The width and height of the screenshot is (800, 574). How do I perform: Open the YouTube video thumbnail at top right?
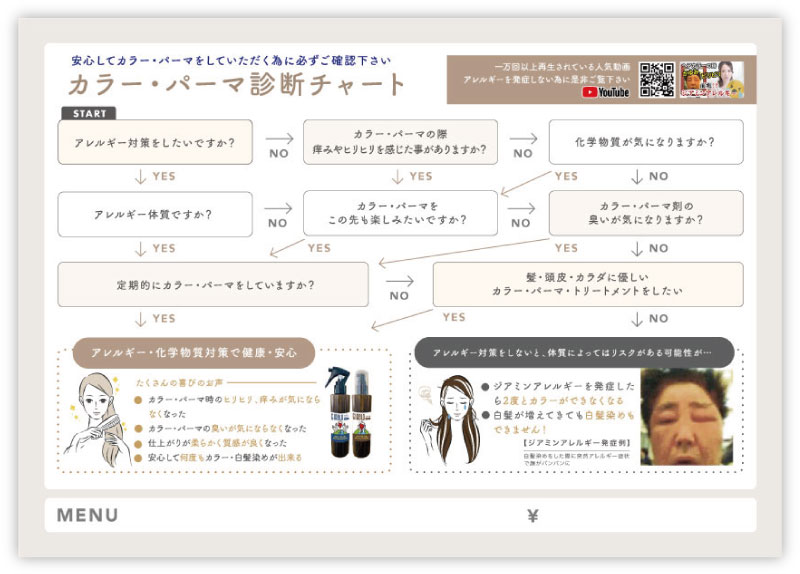pyautogui.click(x=712, y=79)
